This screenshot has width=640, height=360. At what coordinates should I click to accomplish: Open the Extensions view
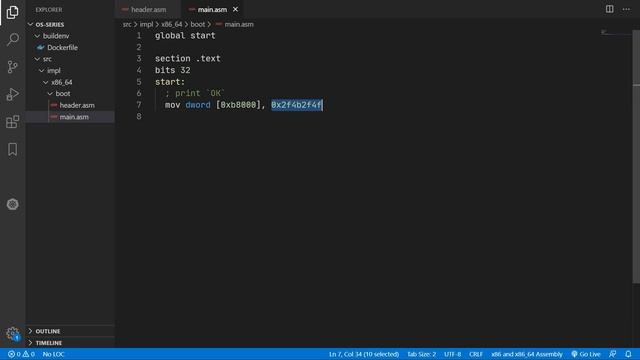12,122
